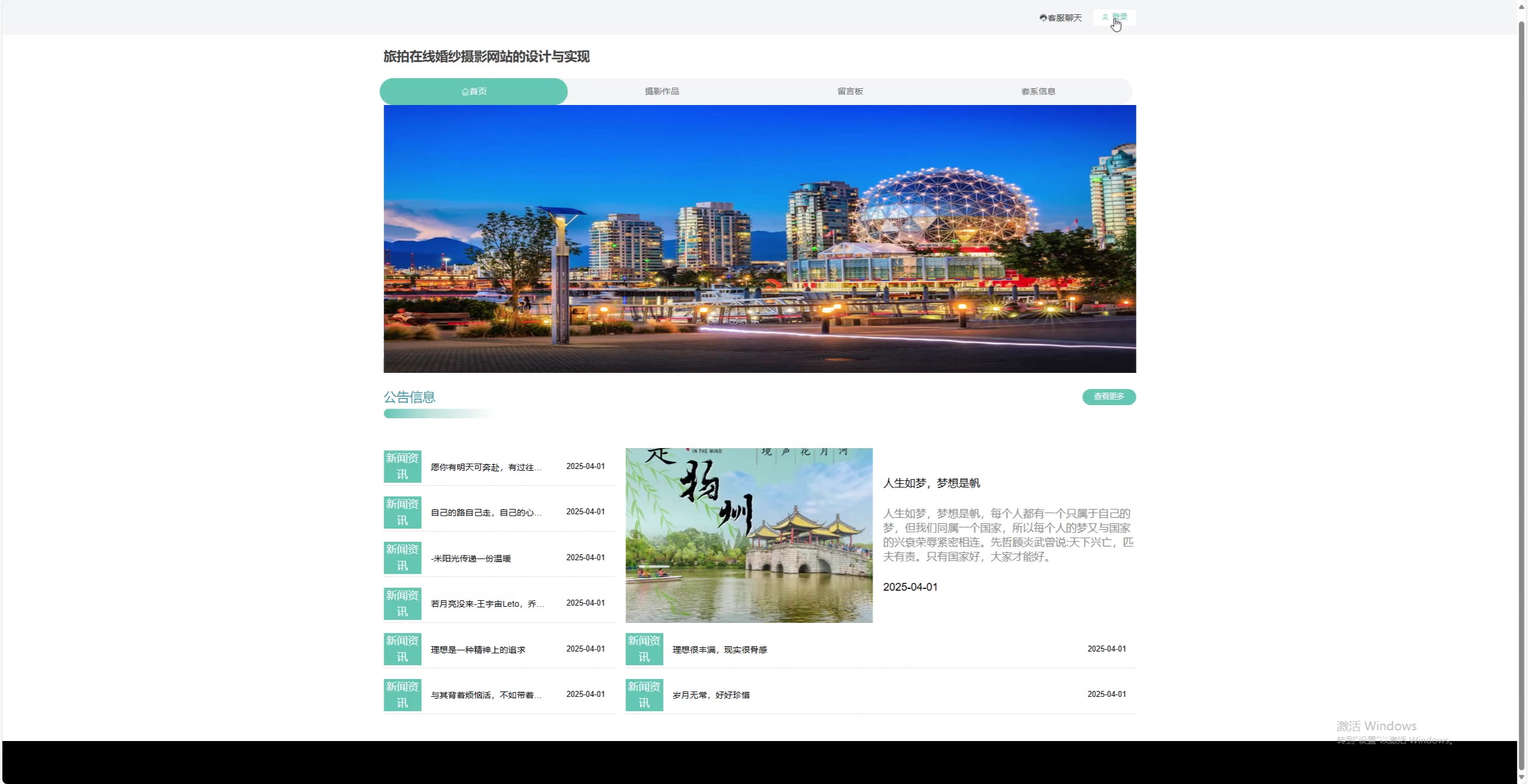Click 新闻资讯 badge beside 一米阳光传递一份温暖

tap(402, 558)
